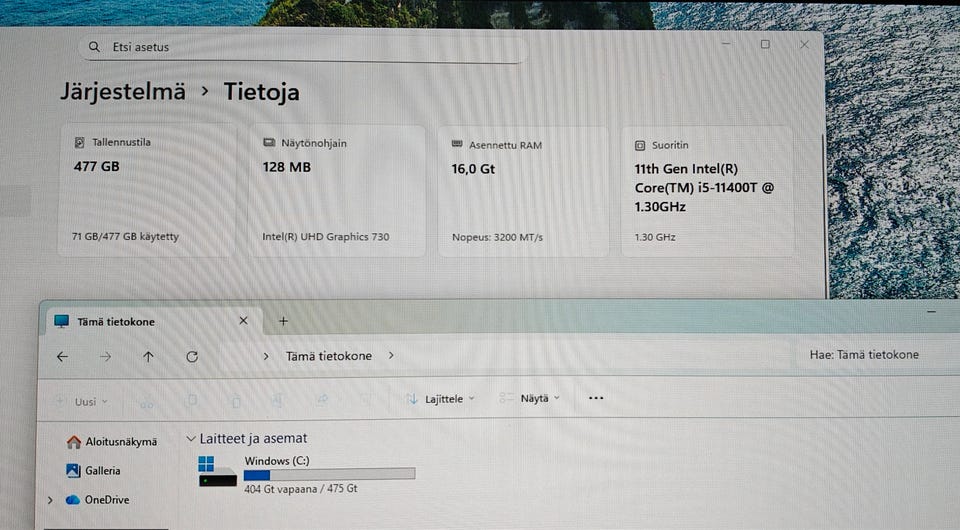Viewport: 960px width, 530px height.
Task: Minimize the Explorer window
Action: click(x=931, y=312)
